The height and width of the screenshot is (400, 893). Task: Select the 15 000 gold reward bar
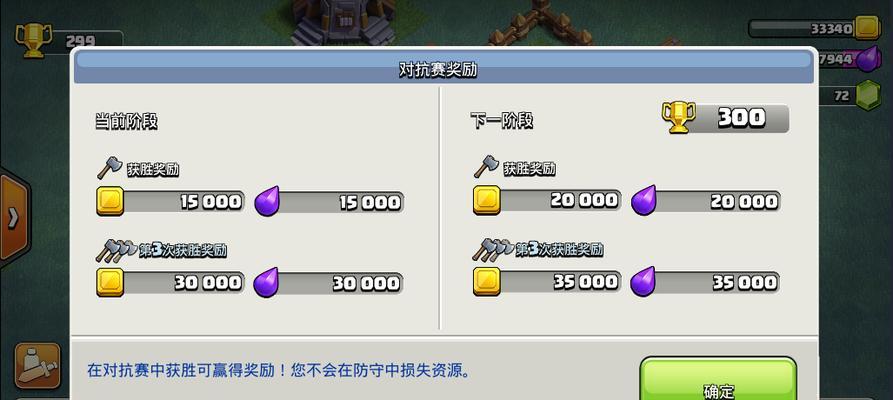coord(170,202)
